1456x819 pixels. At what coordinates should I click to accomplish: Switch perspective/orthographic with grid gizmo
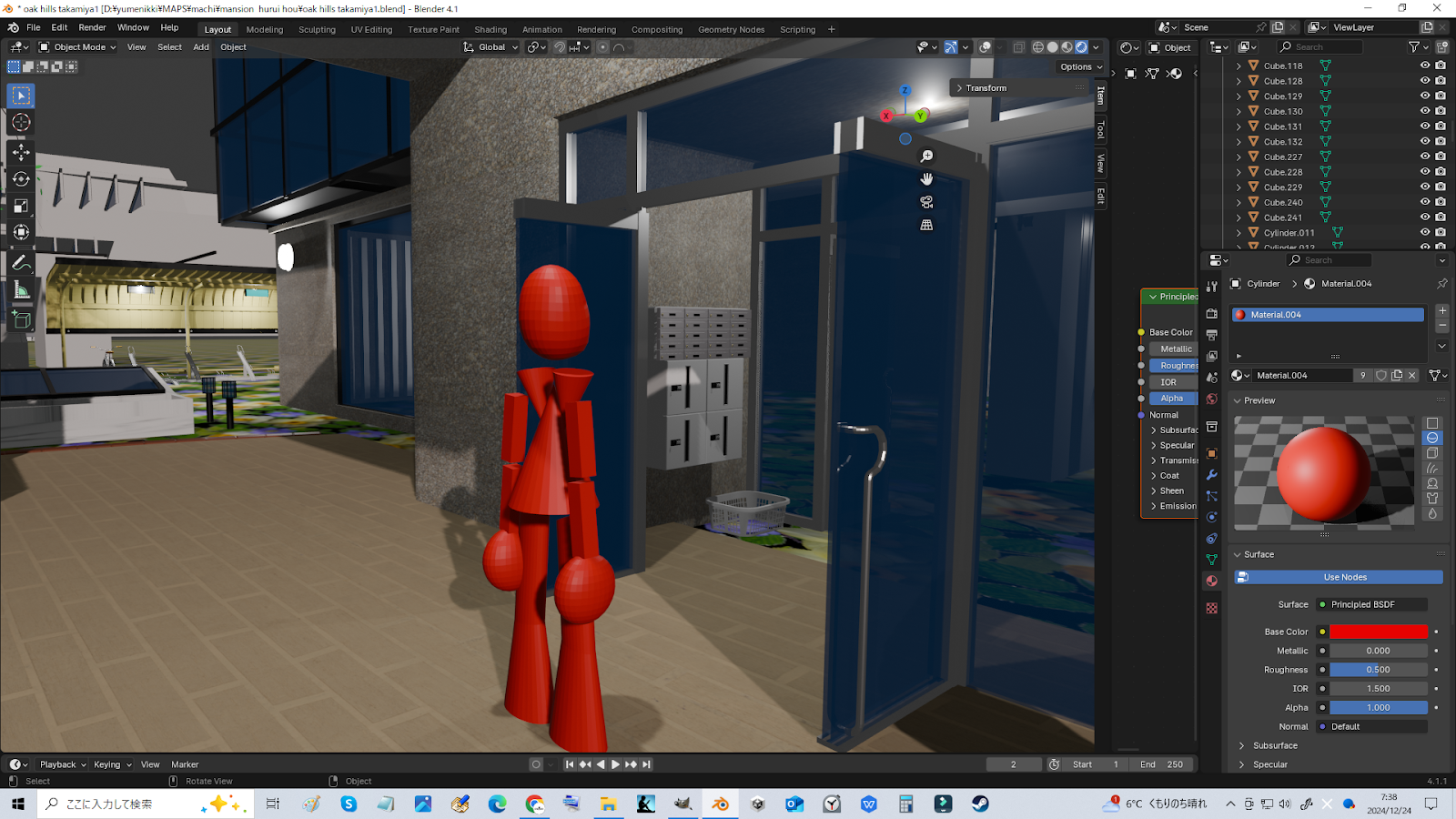(926, 225)
